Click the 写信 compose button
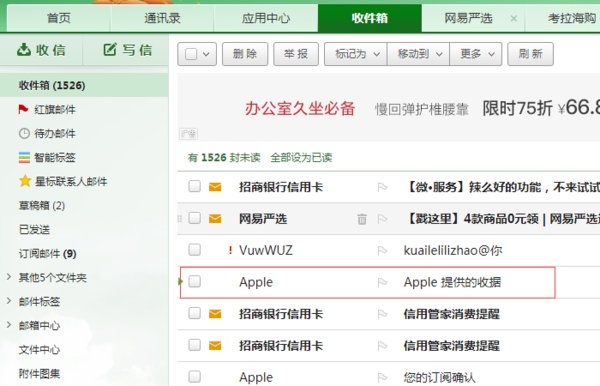Viewport: 600px width, 386px height. (128, 50)
